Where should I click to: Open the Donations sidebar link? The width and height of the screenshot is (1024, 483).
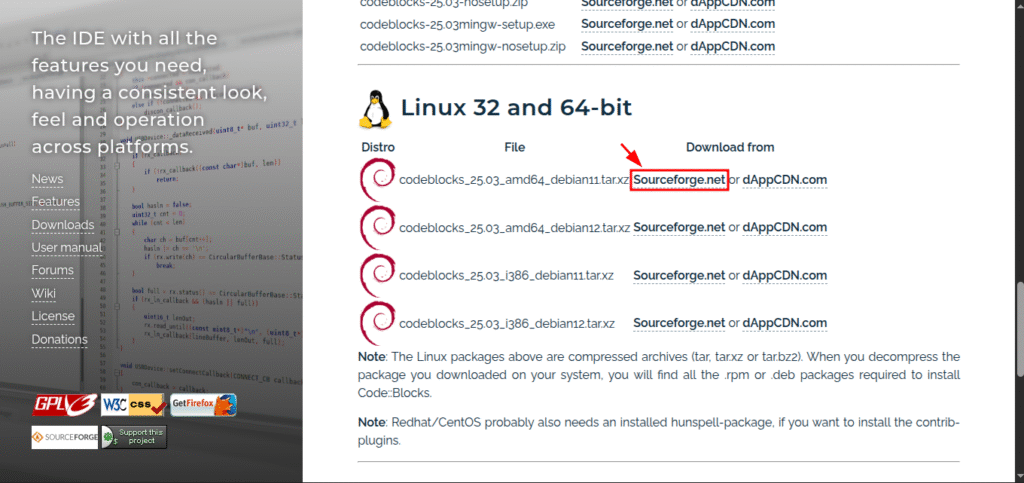click(x=59, y=339)
